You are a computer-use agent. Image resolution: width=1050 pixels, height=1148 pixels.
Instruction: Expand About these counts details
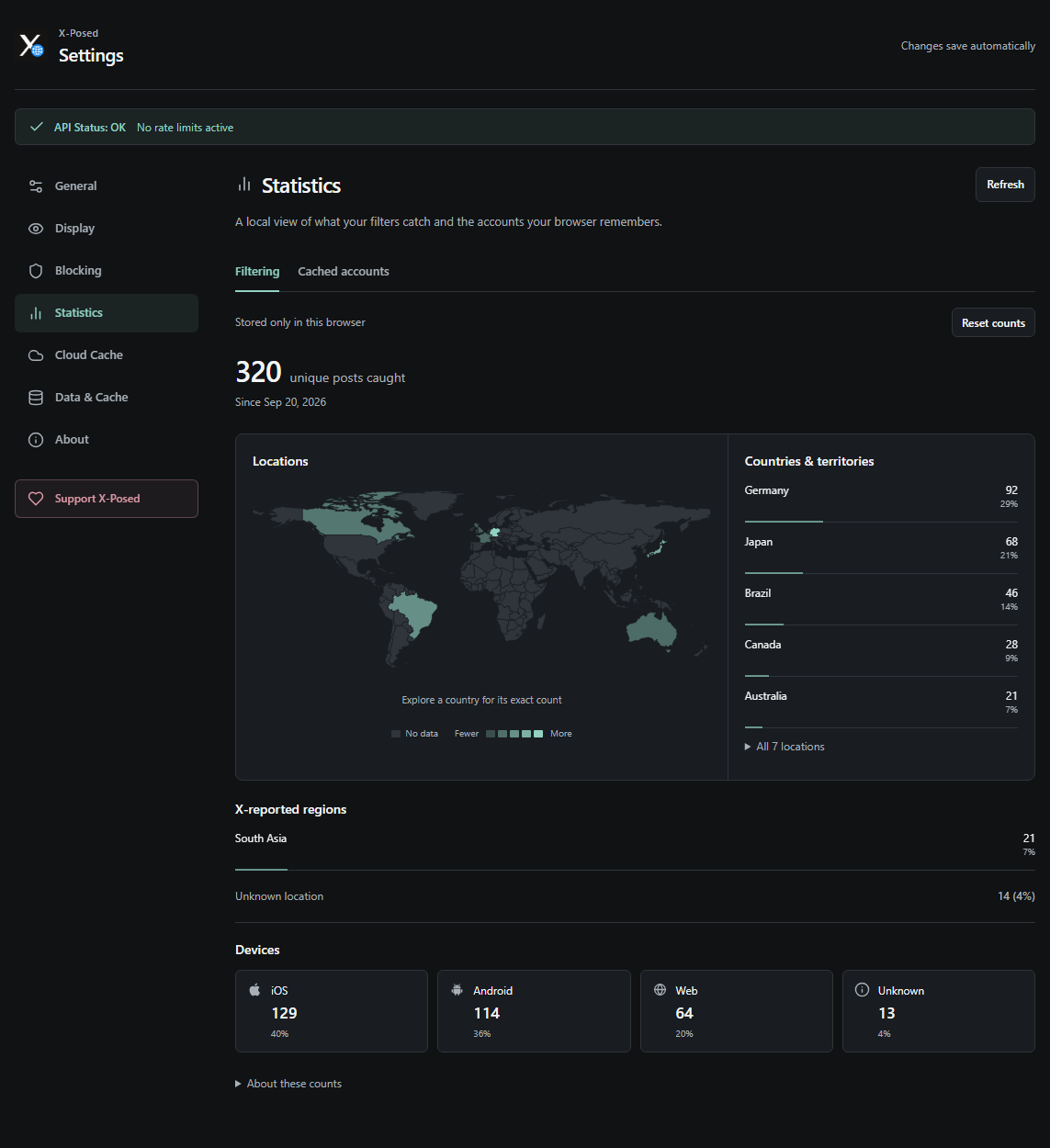point(288,1084)
